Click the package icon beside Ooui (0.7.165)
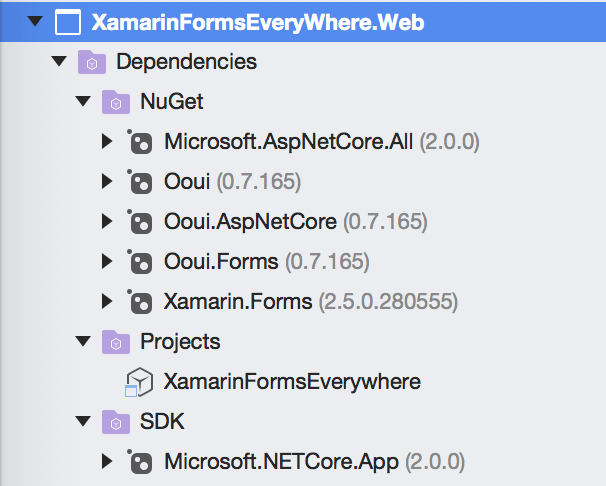 click(140, 182)
